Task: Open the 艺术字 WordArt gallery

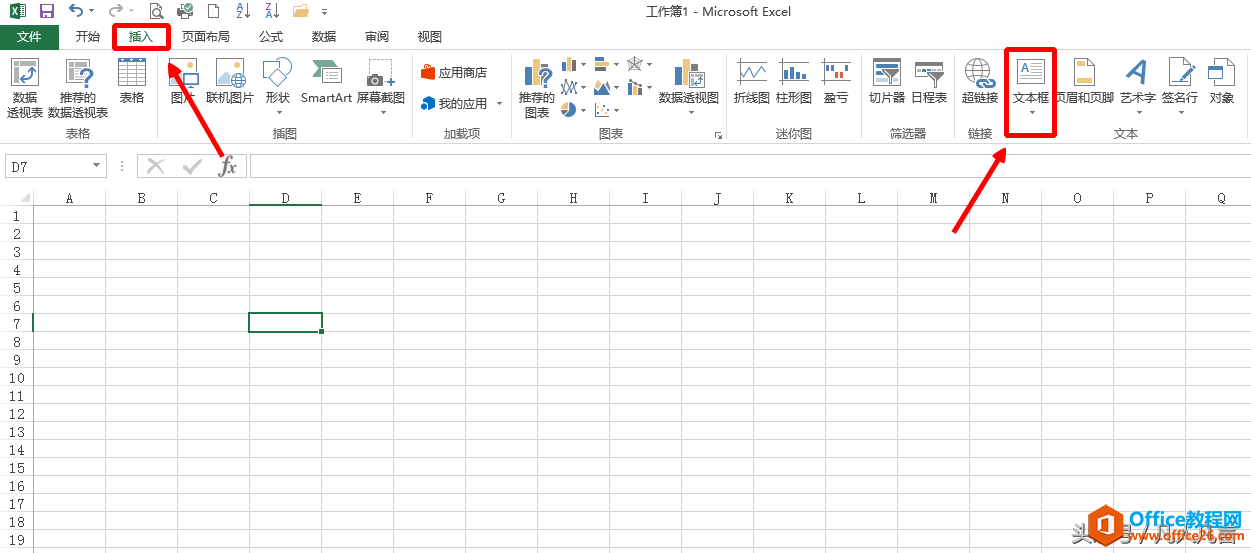Action: (1137, 87)
